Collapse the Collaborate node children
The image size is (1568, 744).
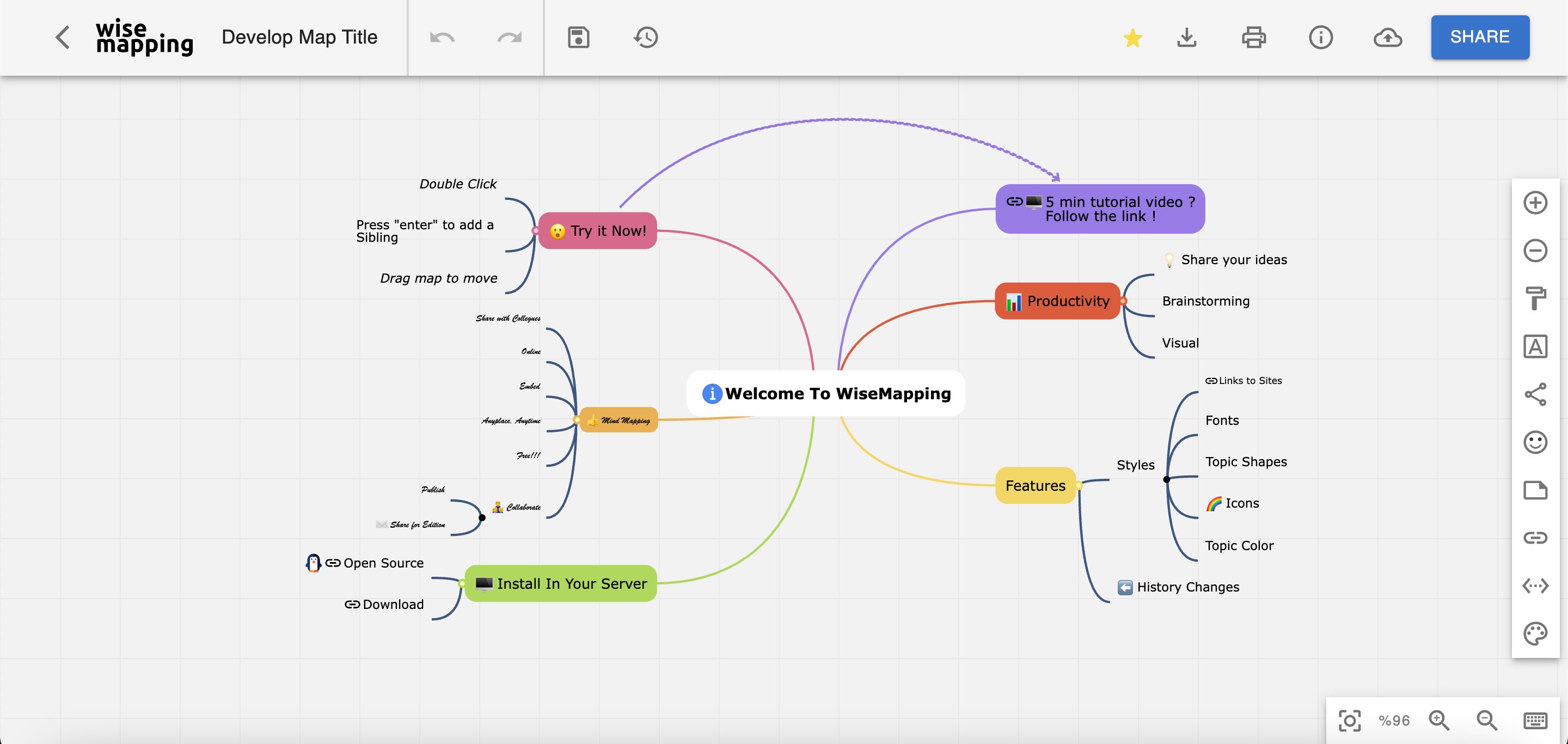tap(481, 517)
